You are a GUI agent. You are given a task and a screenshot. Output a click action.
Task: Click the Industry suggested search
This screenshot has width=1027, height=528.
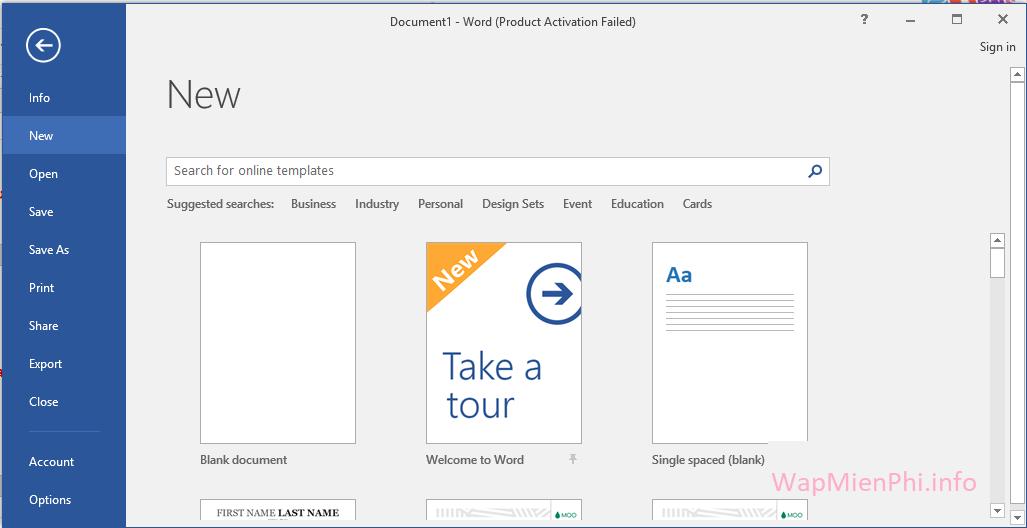point(377,204)
